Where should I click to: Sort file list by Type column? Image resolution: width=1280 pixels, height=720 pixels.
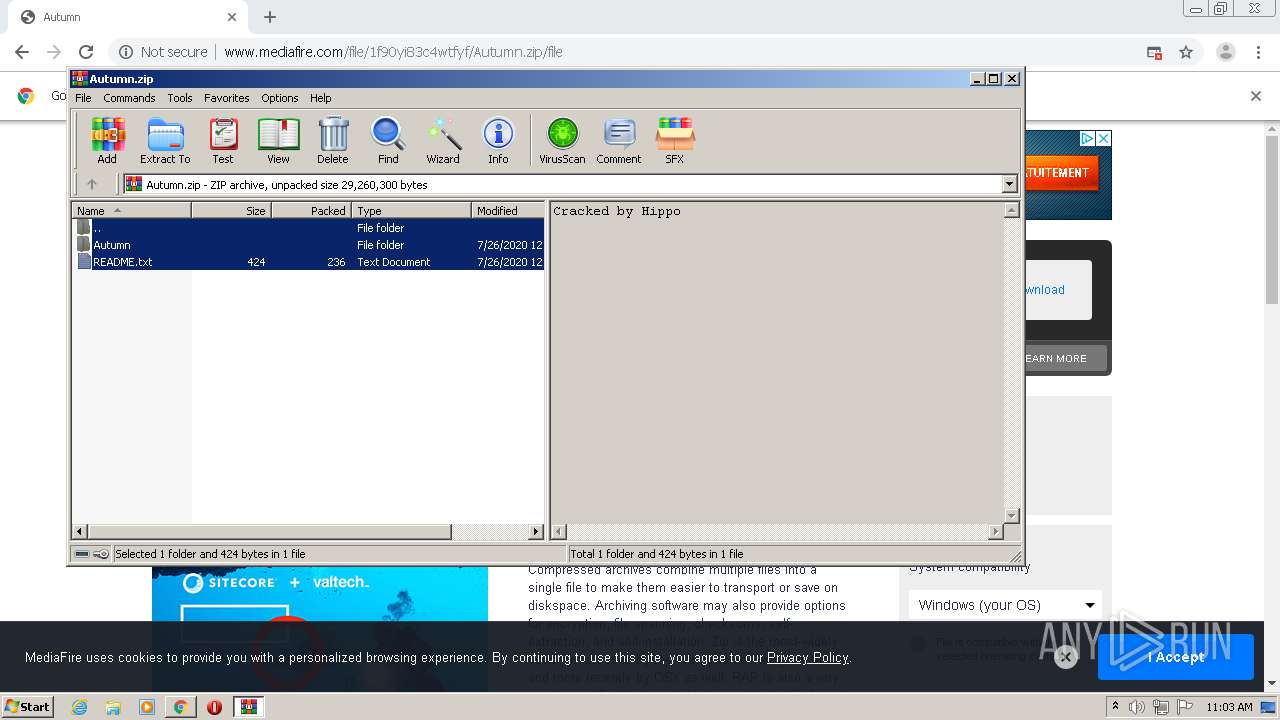[411, 210]
